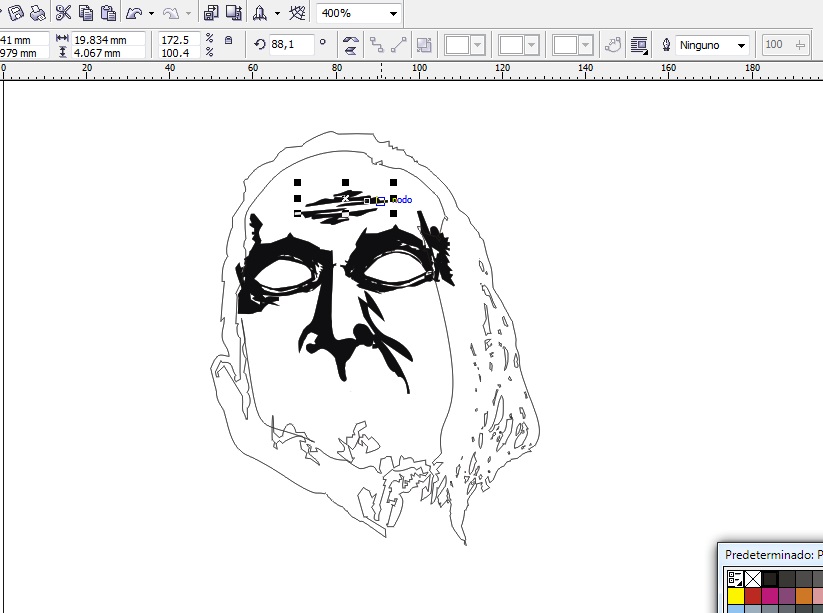Choose the no-color X swatch

tap(753, 579)
